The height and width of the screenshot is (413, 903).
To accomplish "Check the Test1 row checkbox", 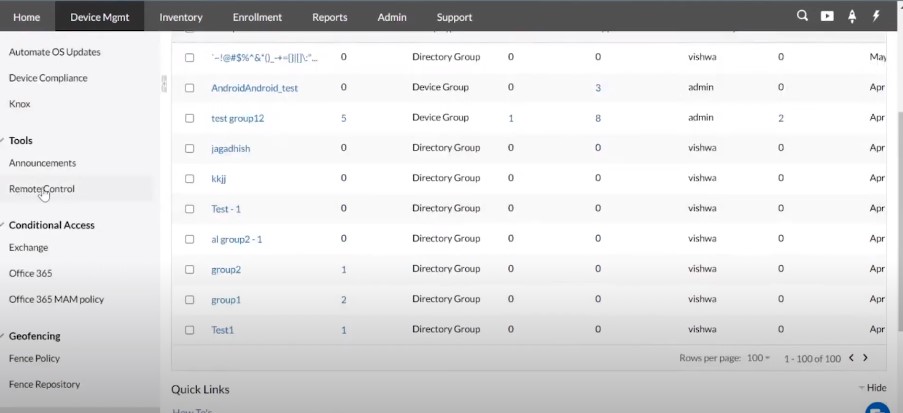I will [189, 329].
